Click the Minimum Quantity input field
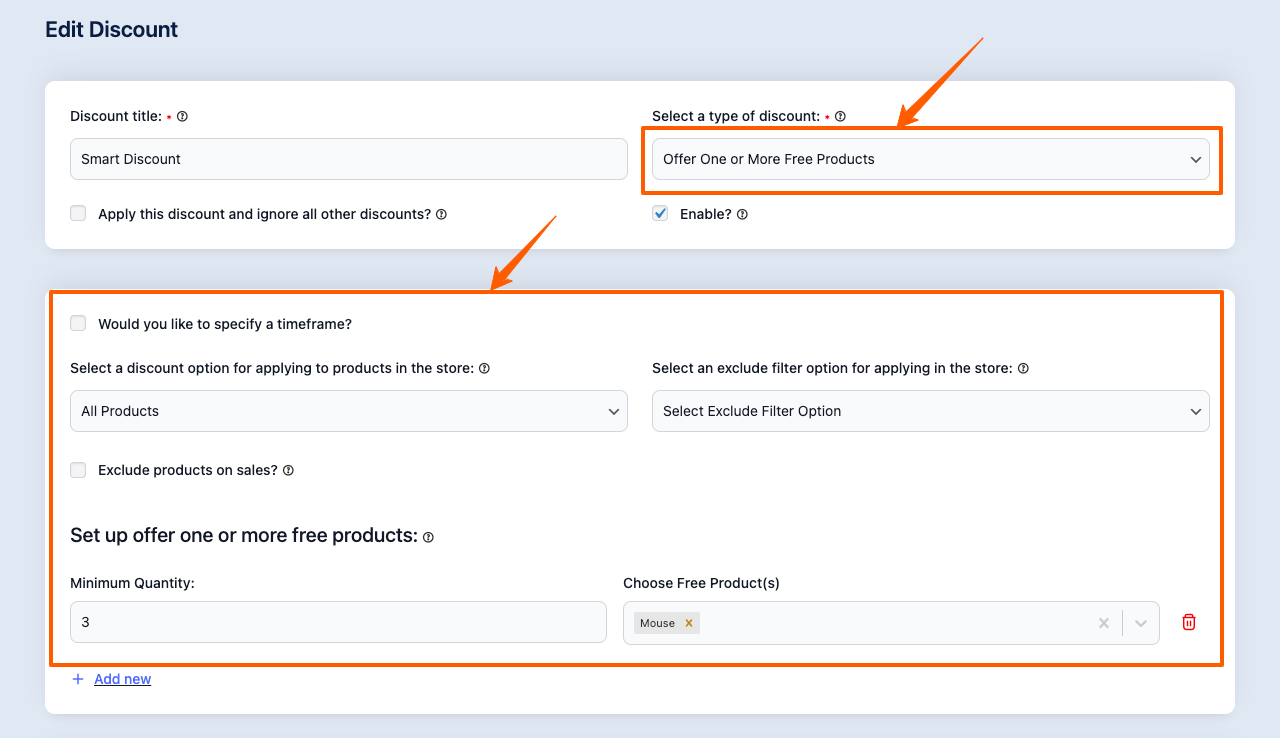This screenshot has width=1280, height=738. [x=338, y=622]
